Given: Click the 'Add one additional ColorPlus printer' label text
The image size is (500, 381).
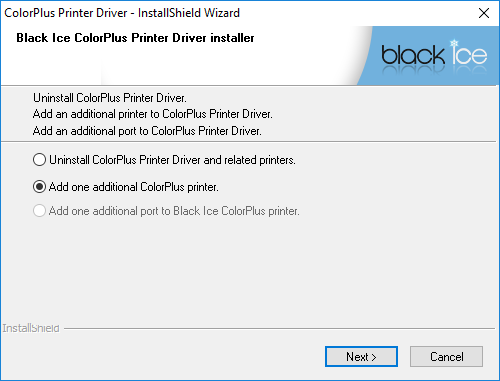Looking at the screenshot, I should click(133, 187).
